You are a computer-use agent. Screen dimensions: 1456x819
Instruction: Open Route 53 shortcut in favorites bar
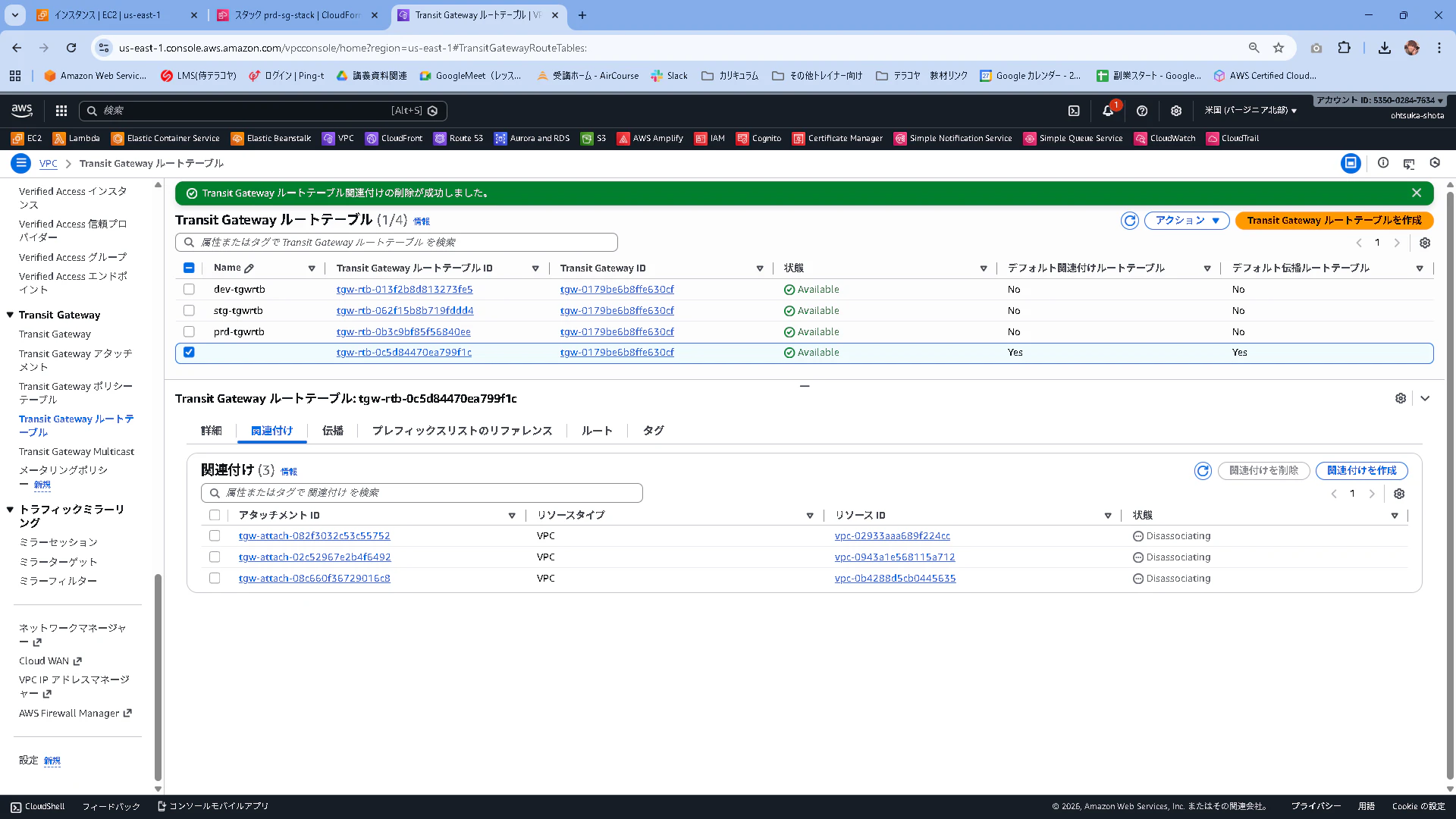coord(458,138)
